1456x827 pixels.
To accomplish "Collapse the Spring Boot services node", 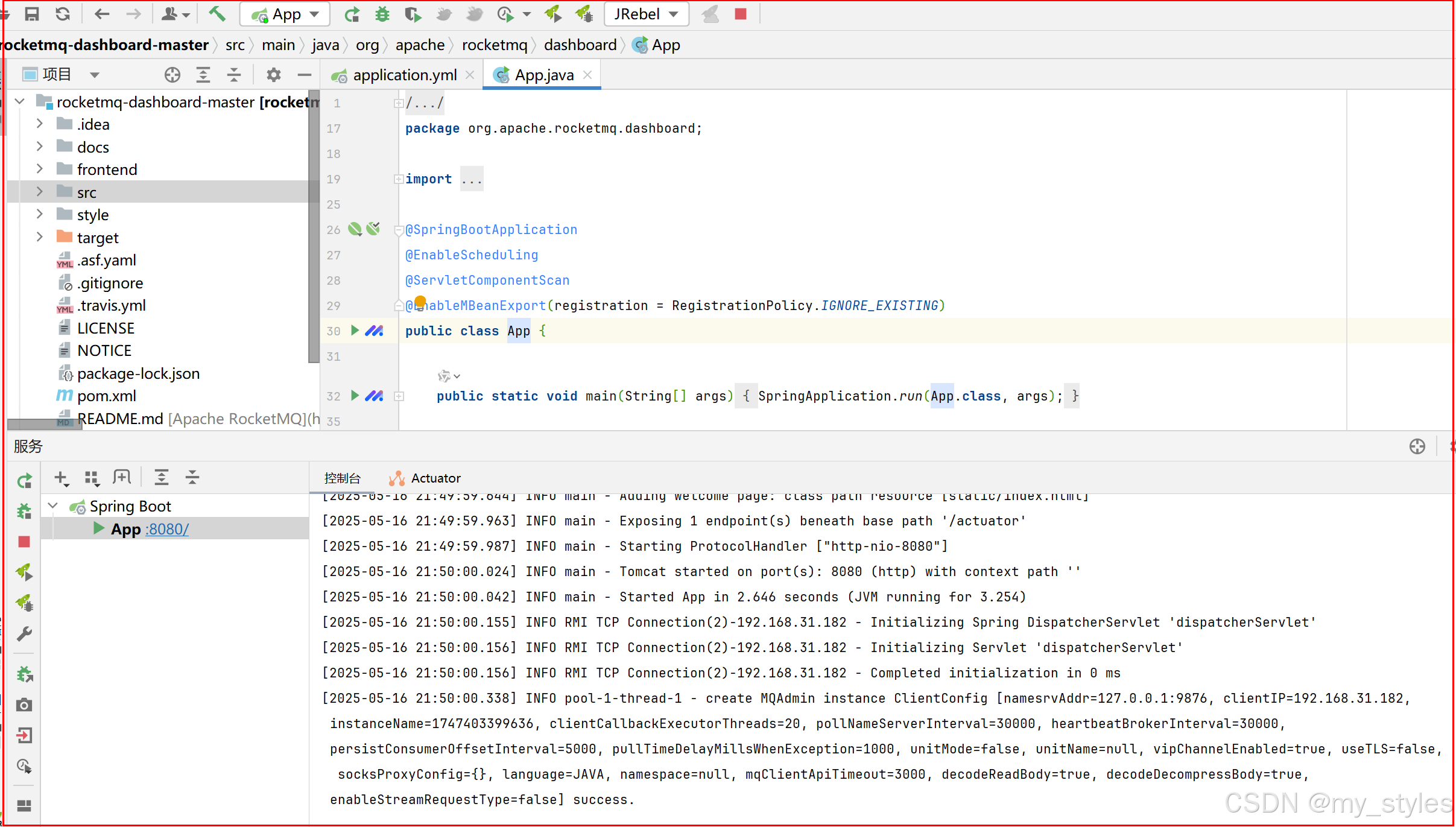I will [x=53, y=505].
